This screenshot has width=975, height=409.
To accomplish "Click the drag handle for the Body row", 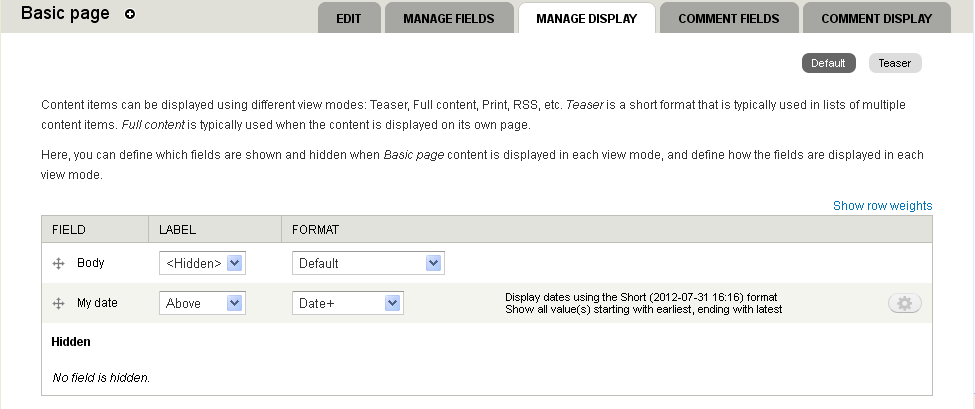I will coord(58,263).
